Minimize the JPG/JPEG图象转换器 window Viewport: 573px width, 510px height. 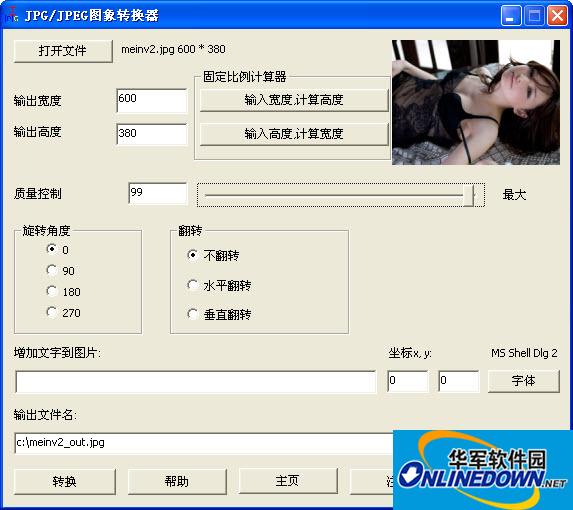coord(511,16)
